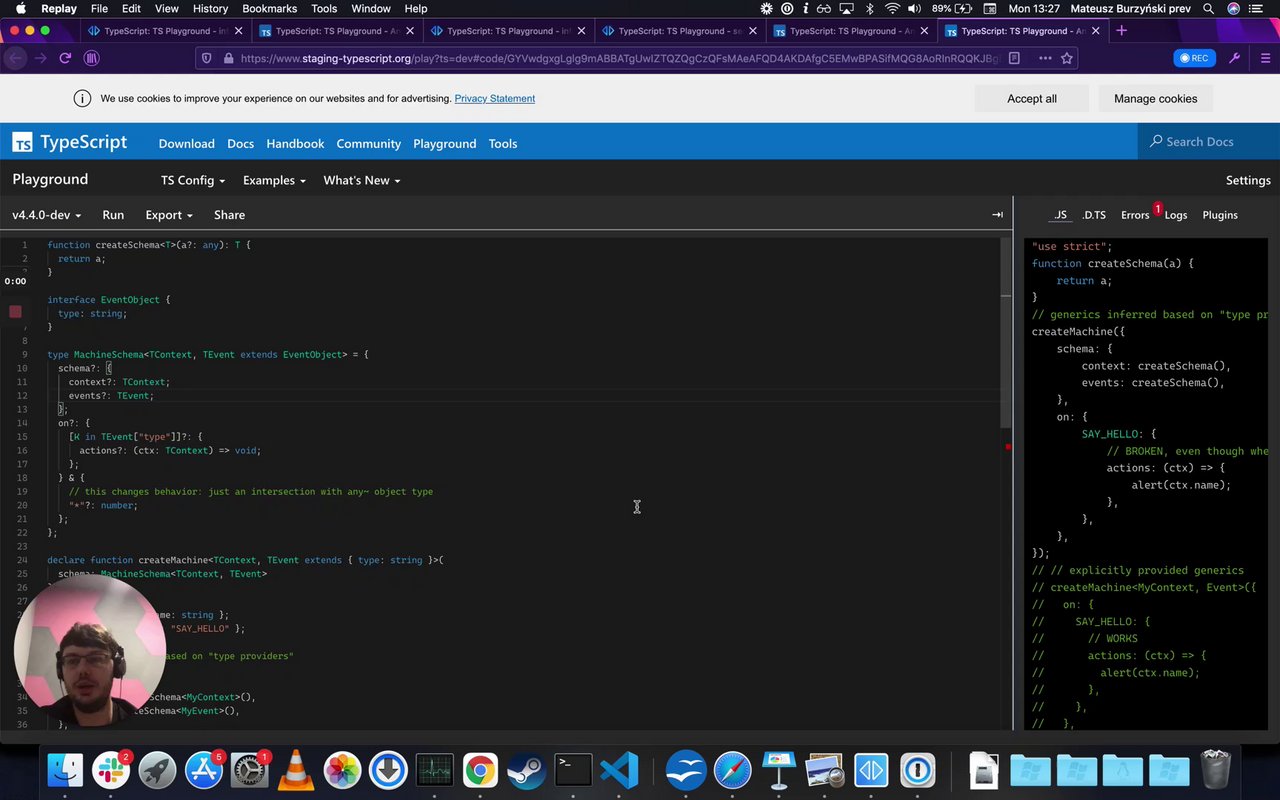Image resolution: width=1280 pixels, height=800 pixels.
Task: Open Finder from the dock
Action: pos(65,770)
